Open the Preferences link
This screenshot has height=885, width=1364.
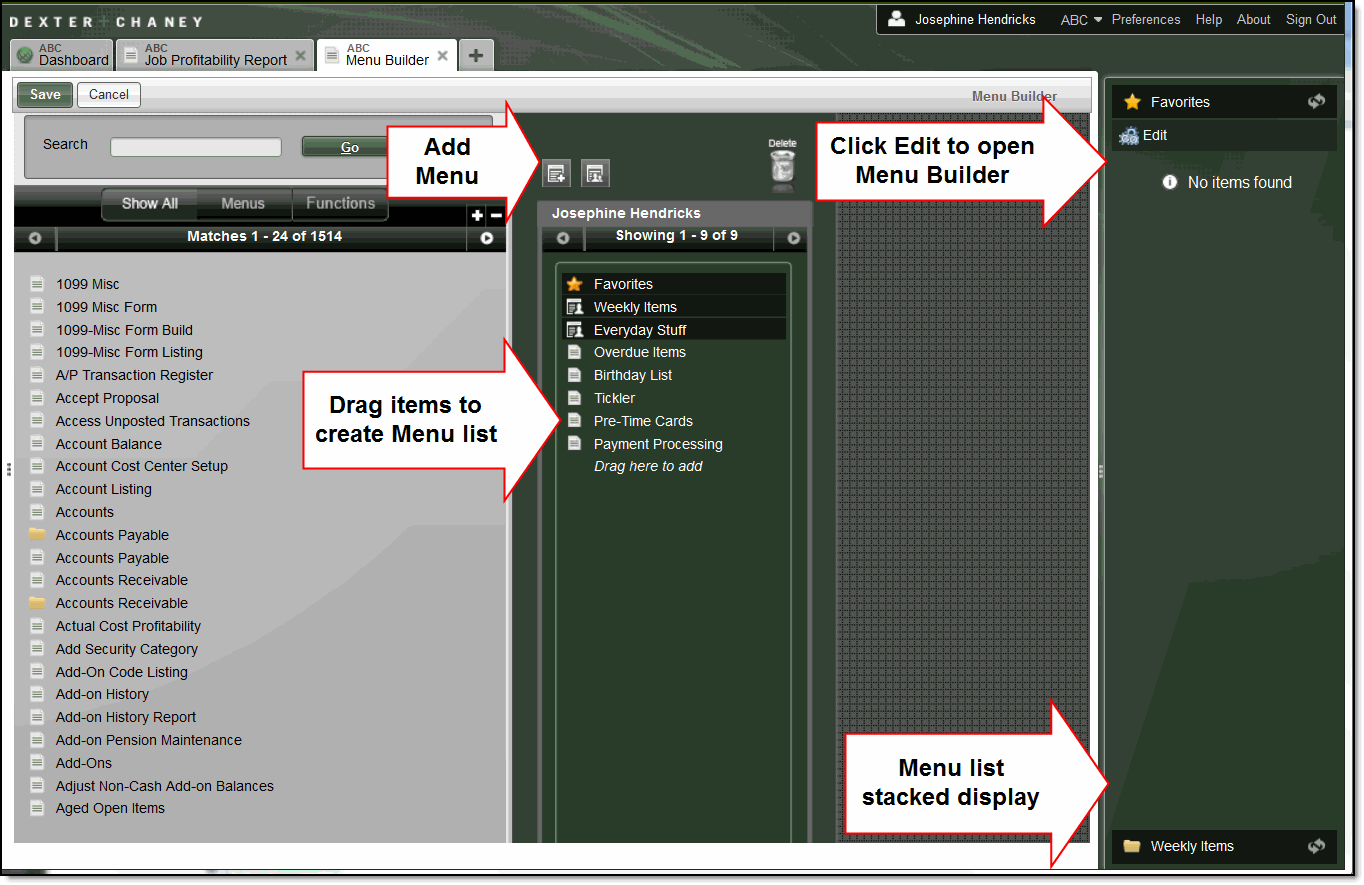pyautogui.click(x=1146, y=19)
